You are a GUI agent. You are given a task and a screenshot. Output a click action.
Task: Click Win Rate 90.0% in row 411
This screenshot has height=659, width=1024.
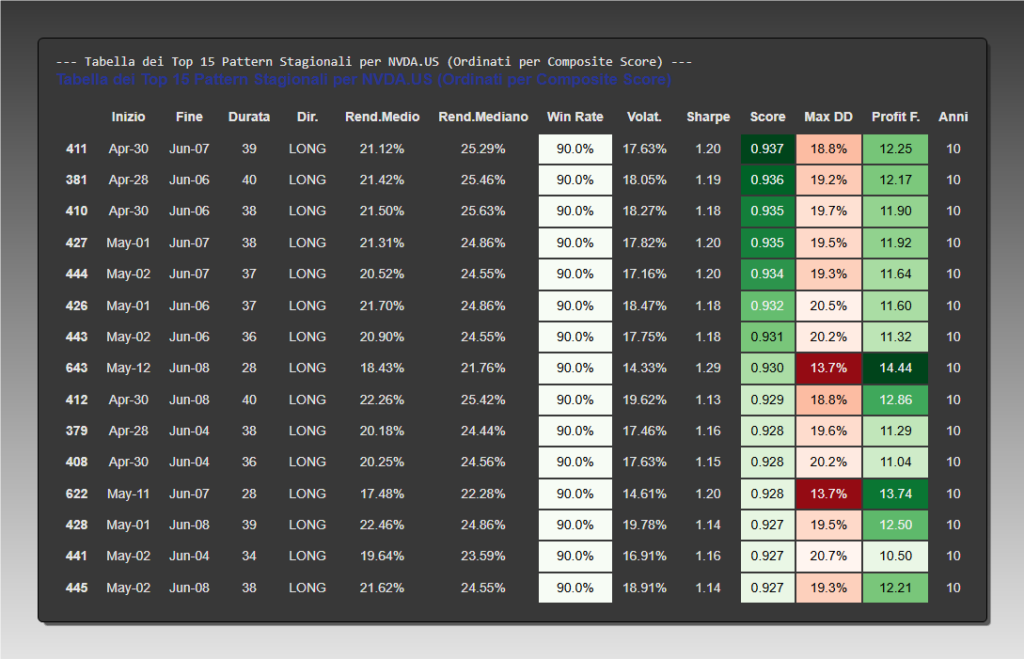(x=575, y=149)
